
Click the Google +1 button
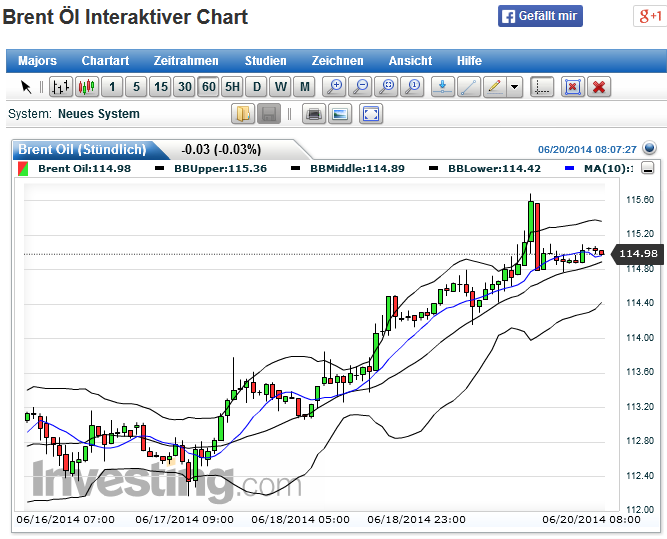tap(648, 16)
